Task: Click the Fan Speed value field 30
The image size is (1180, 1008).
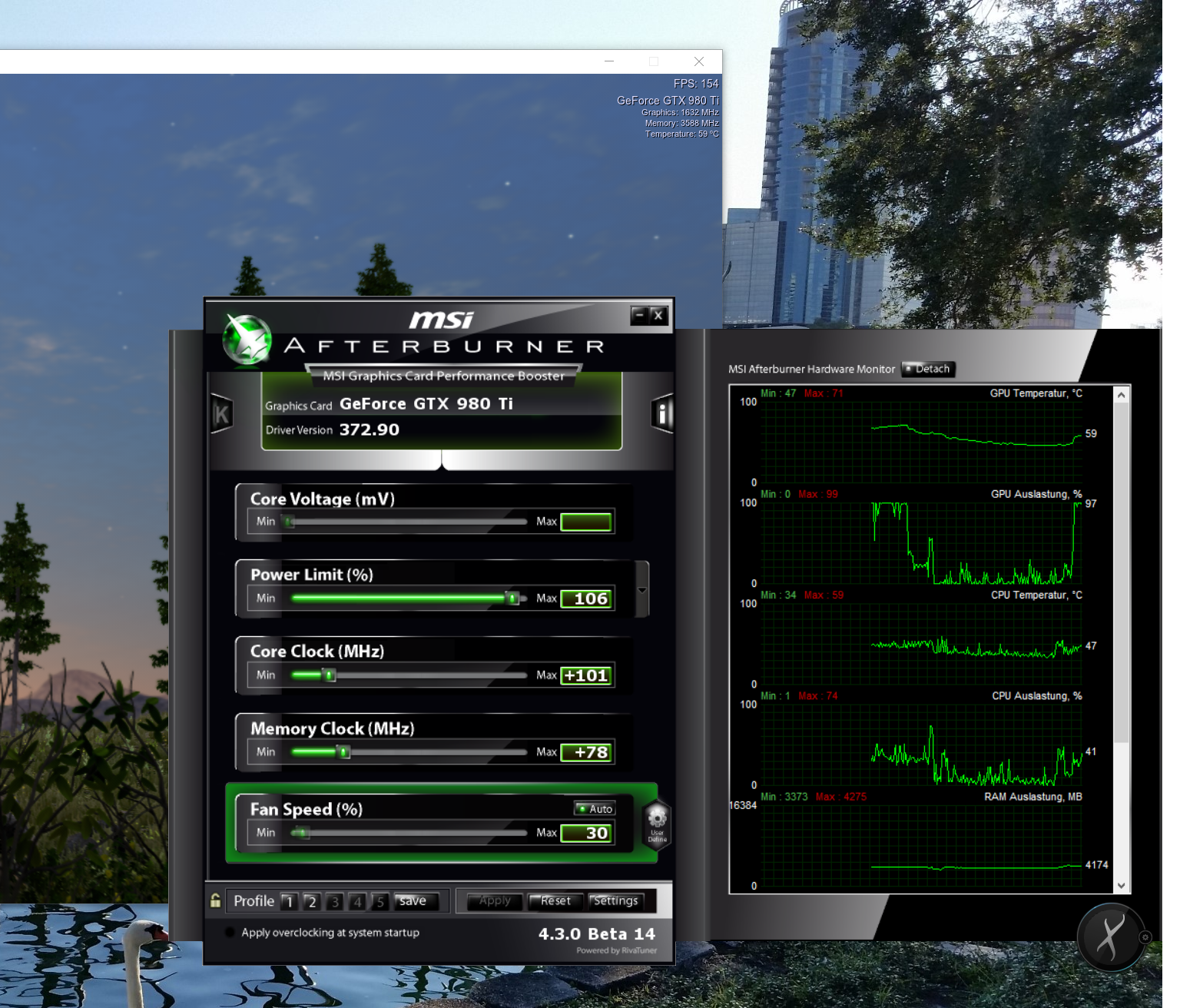Action: (x=586, y=833)
